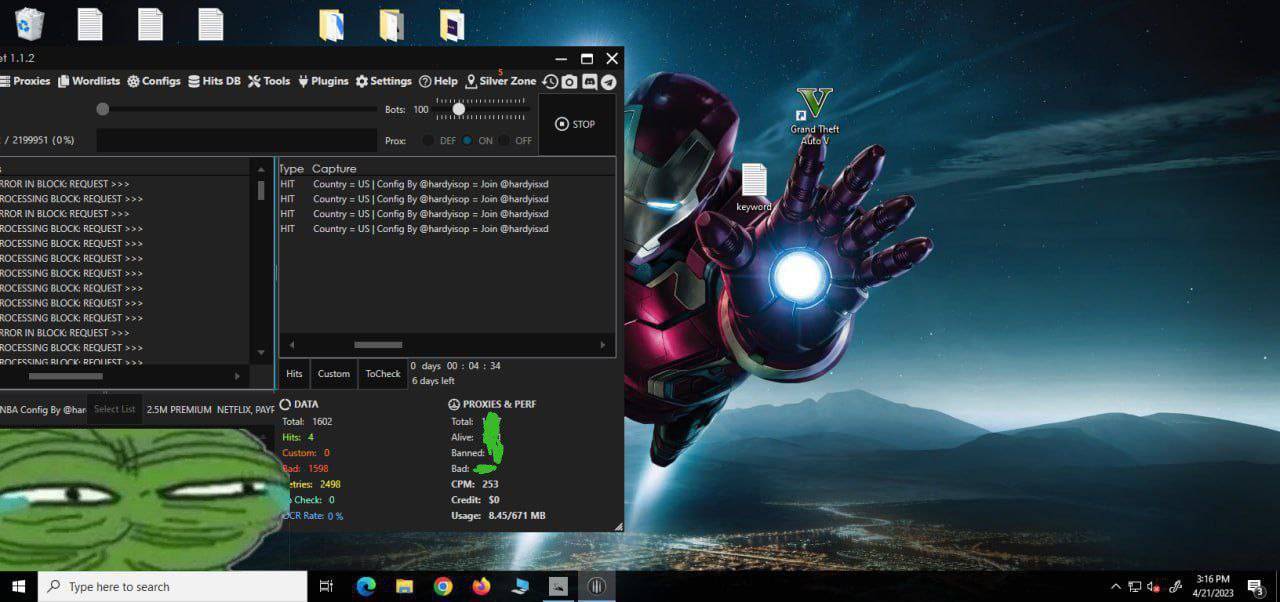The image size is (1280, 602).
Task: Click the log panel scroll down arrow
Action: (x=261, y=353)
